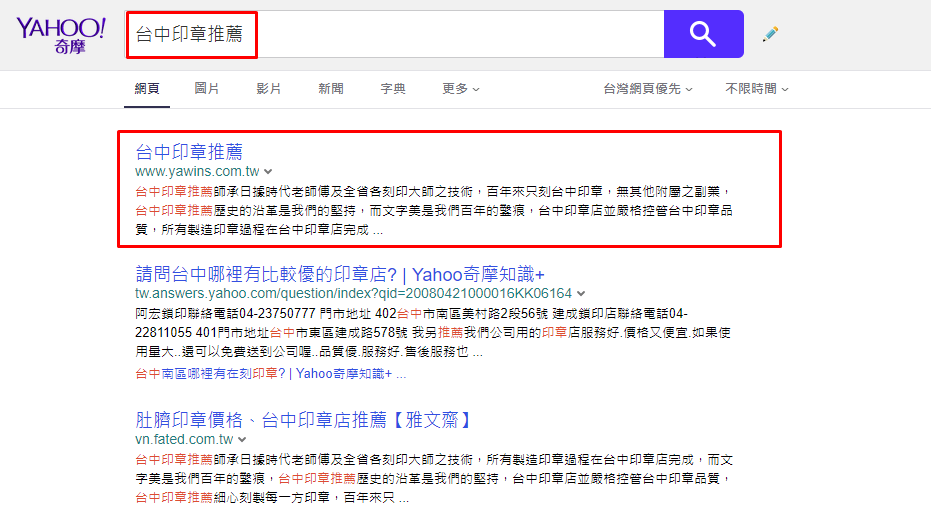This screenshot has height=514, width=931.
Task: Click the vn.fated.com.tw URL text
Action: (184, 439)
